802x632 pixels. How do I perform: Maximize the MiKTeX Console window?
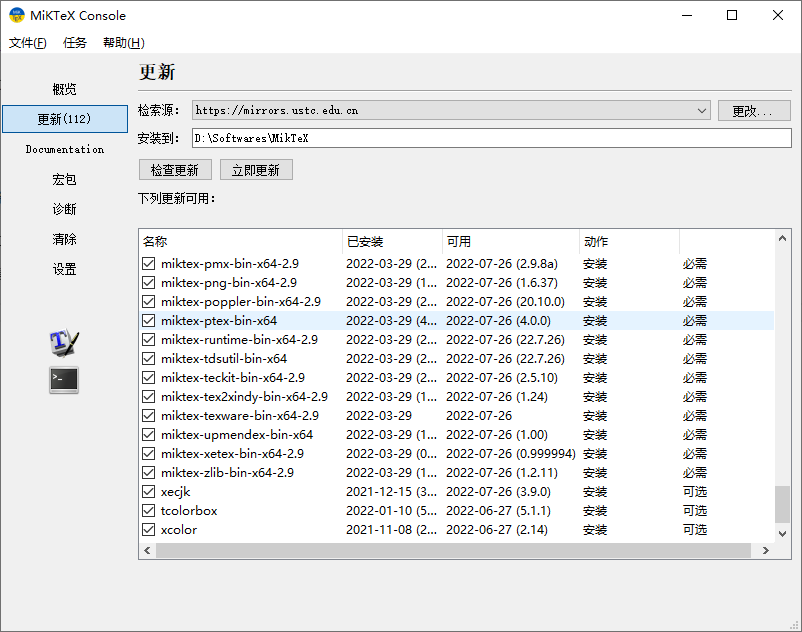click(x=732, y=15)
